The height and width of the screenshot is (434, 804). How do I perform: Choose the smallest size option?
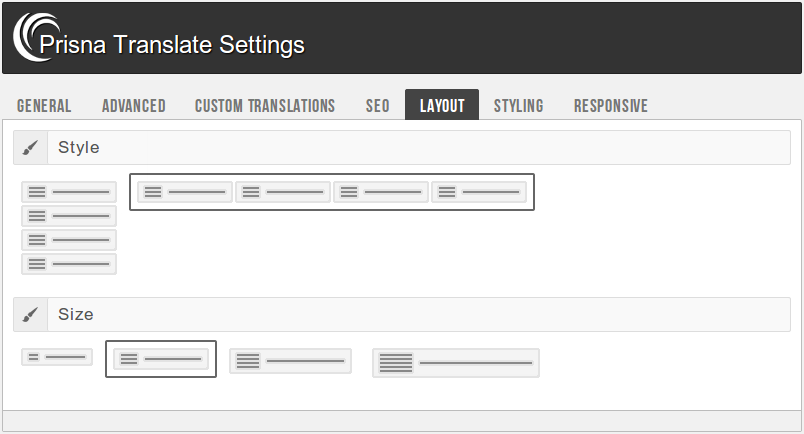coord(57,357)
